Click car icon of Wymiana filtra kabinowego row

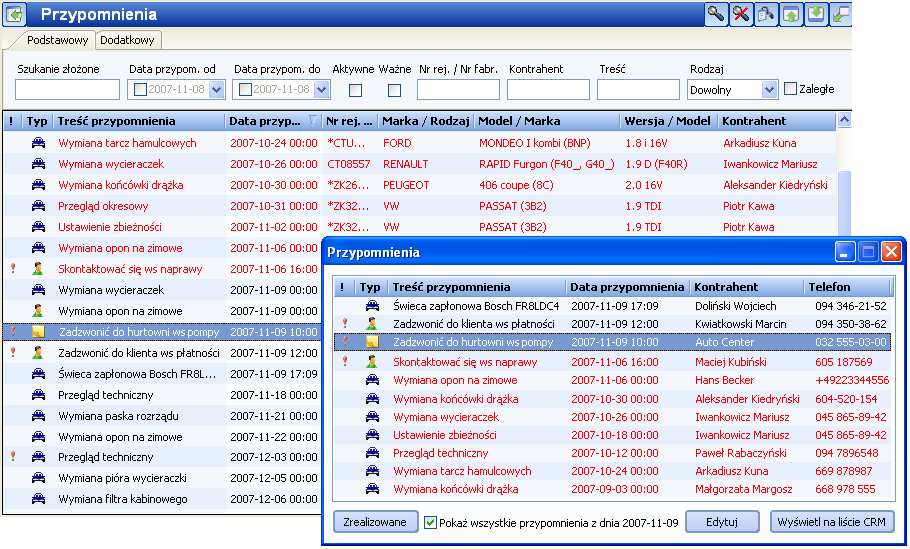[x=38, y=499]
